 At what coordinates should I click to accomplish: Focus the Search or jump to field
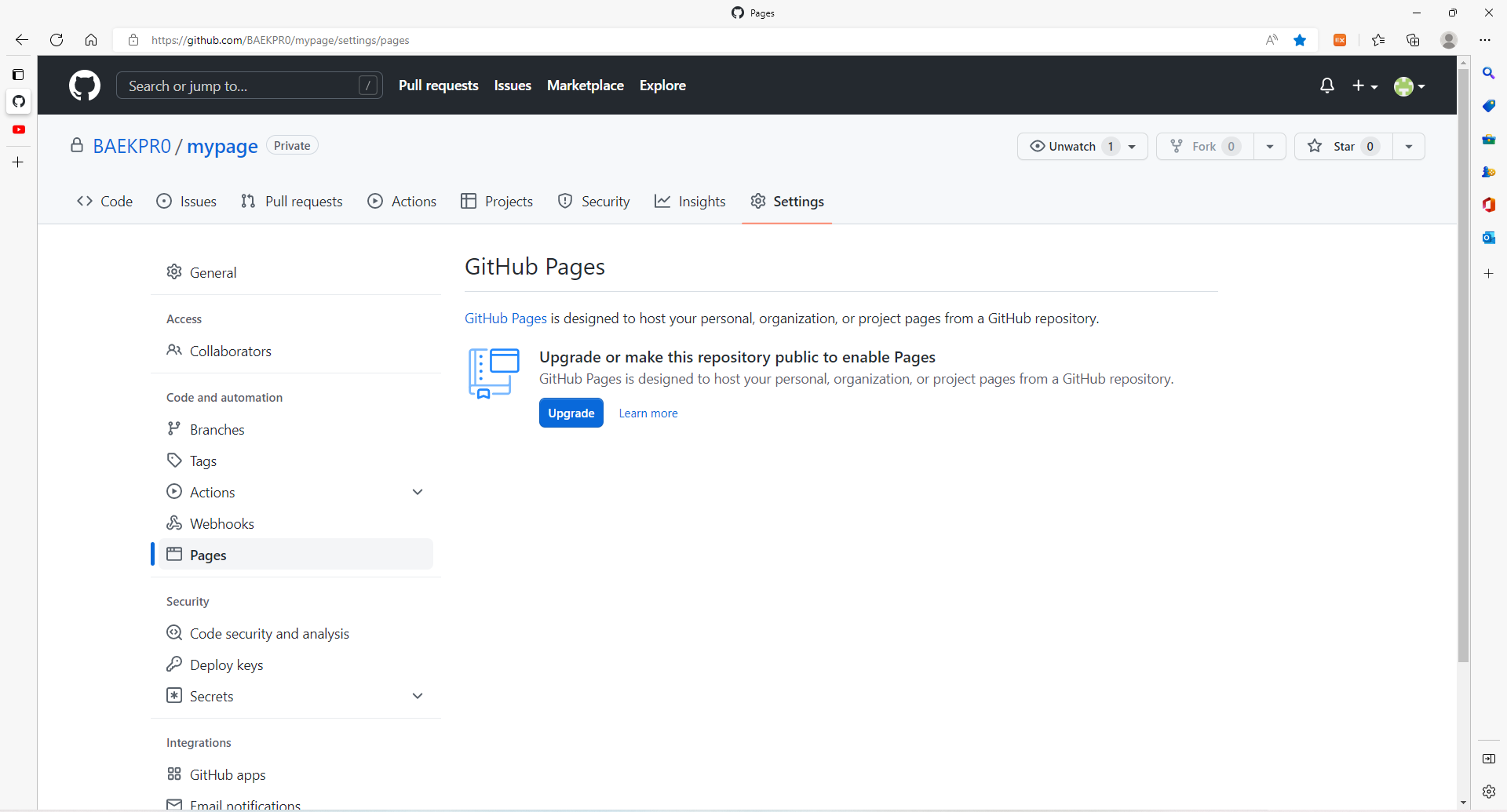250,86
